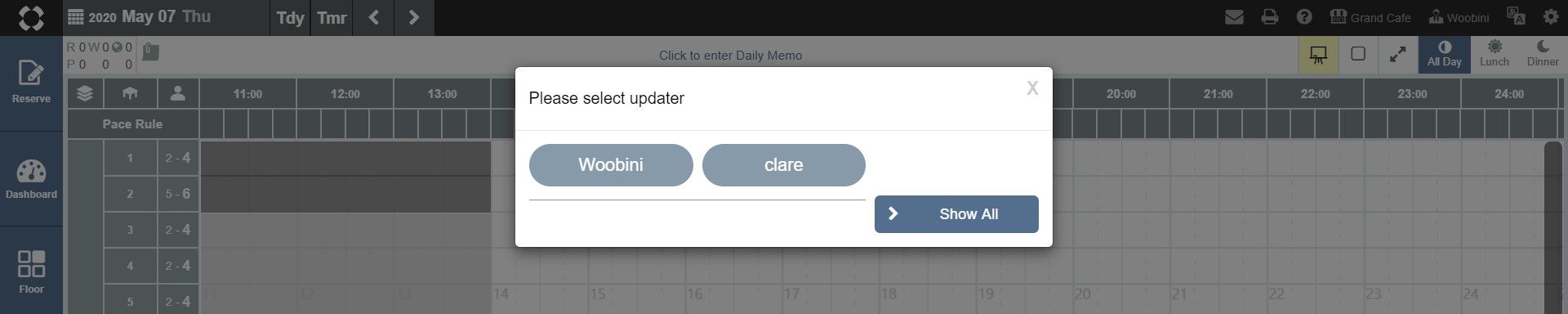Select Woobini as updater
The width and height of the screenshot is (1568, 314).
pos(611,165)
